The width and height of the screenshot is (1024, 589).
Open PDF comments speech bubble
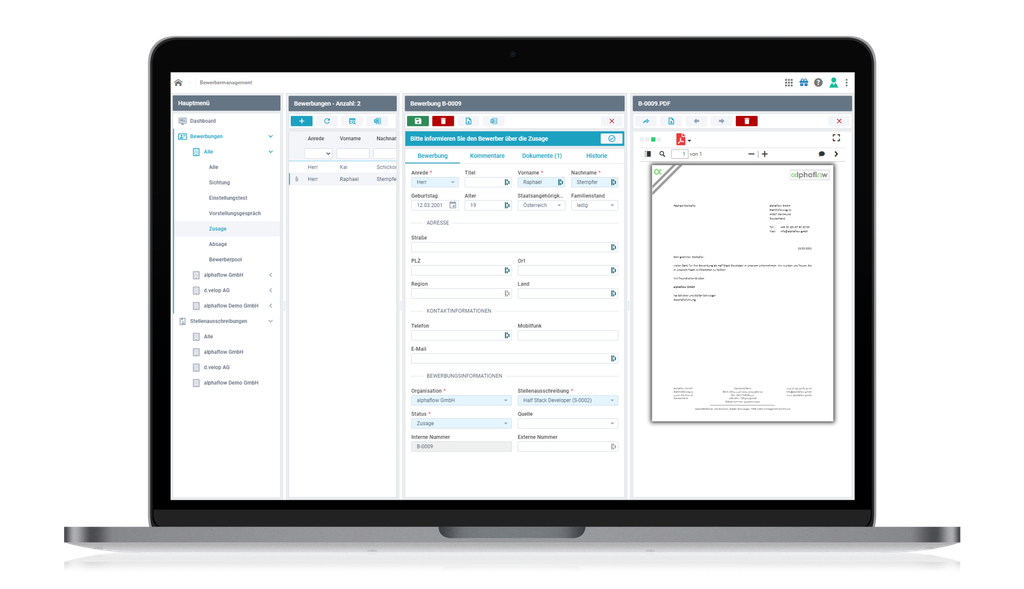pyautogui.click(x=822, y=154)
